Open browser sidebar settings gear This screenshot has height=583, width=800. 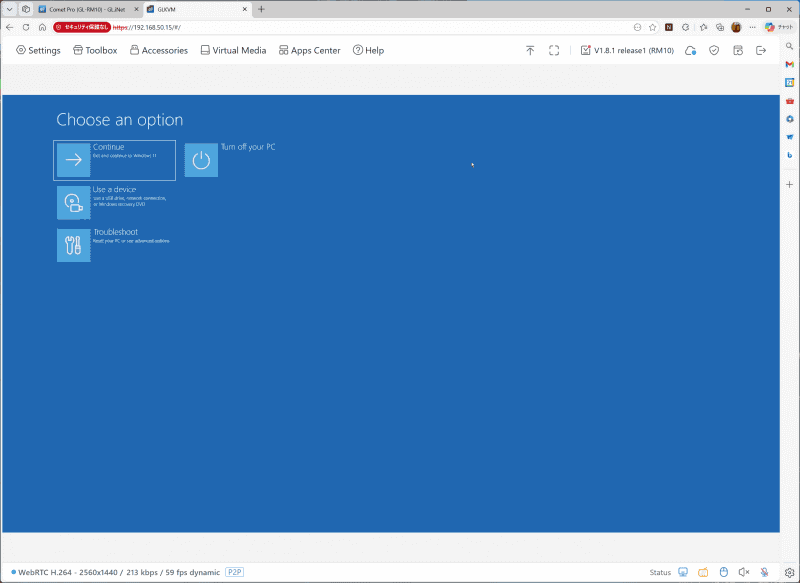(x=789, y=572)
